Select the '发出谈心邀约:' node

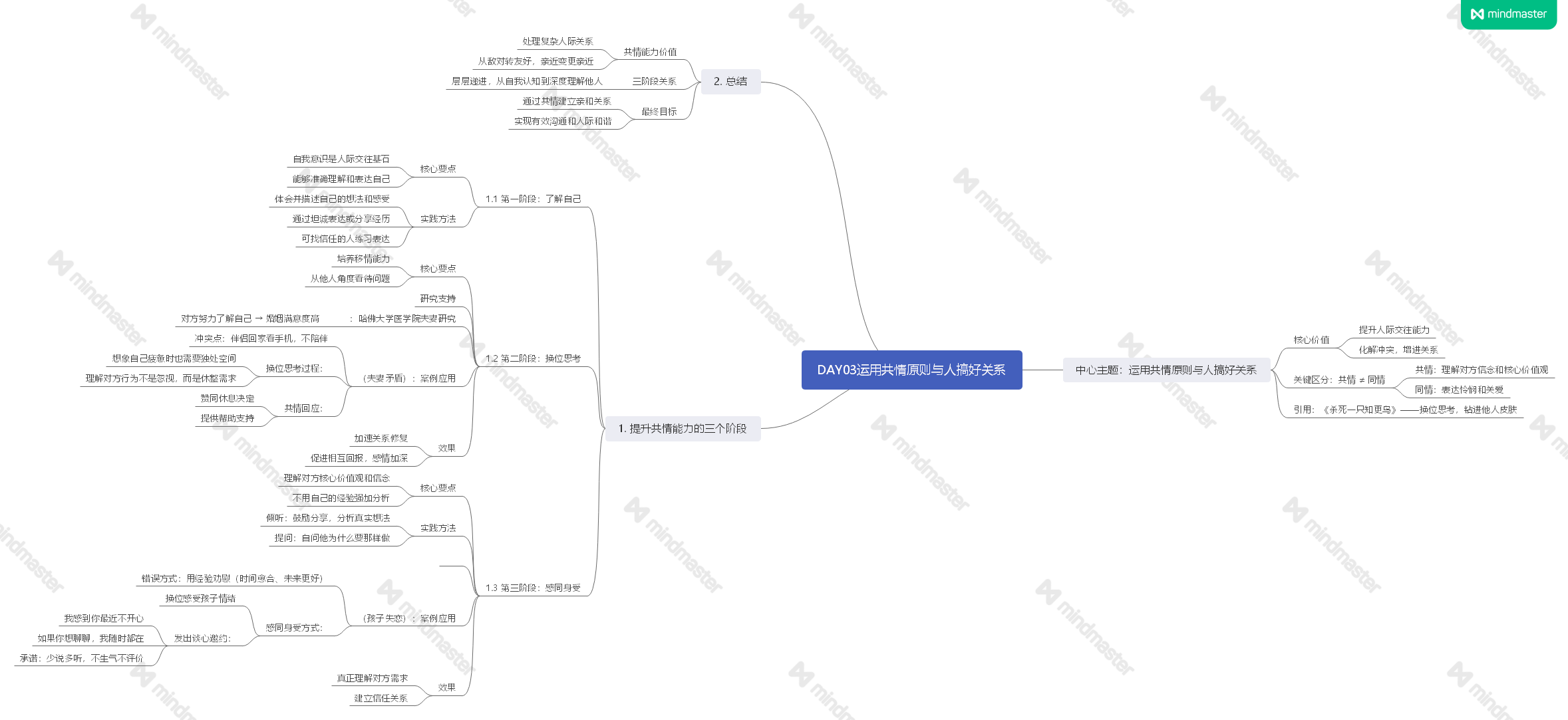202,638
